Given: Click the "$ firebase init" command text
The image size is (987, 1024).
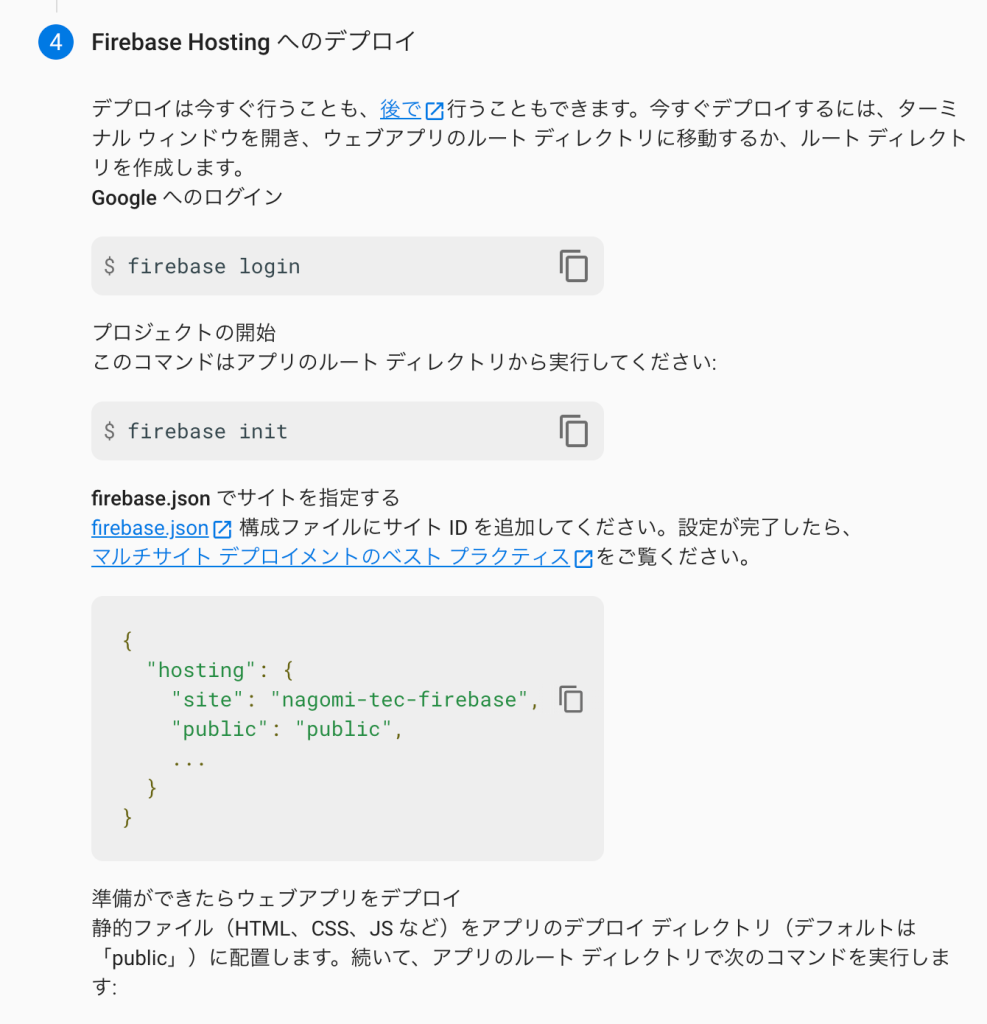Looking at the screenshot, I should (x=196, y=432).
